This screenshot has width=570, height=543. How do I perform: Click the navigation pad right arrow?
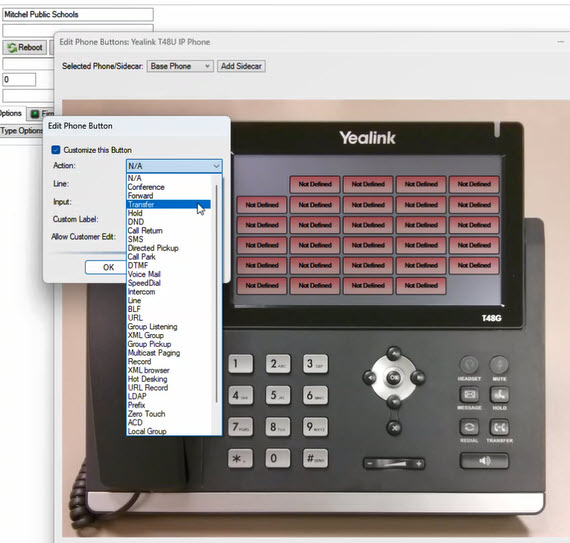[x=418, y=378]
